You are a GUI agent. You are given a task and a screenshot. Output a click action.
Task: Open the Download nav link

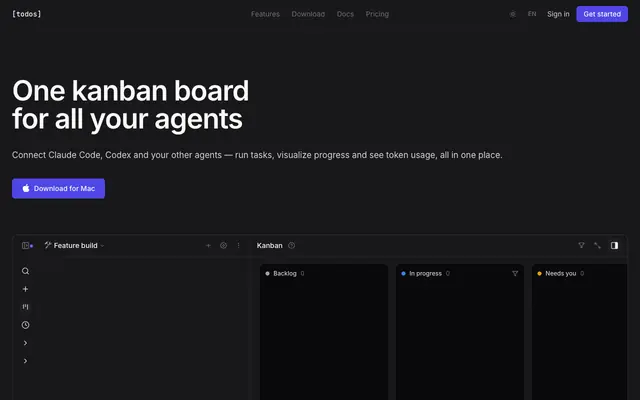308,14
